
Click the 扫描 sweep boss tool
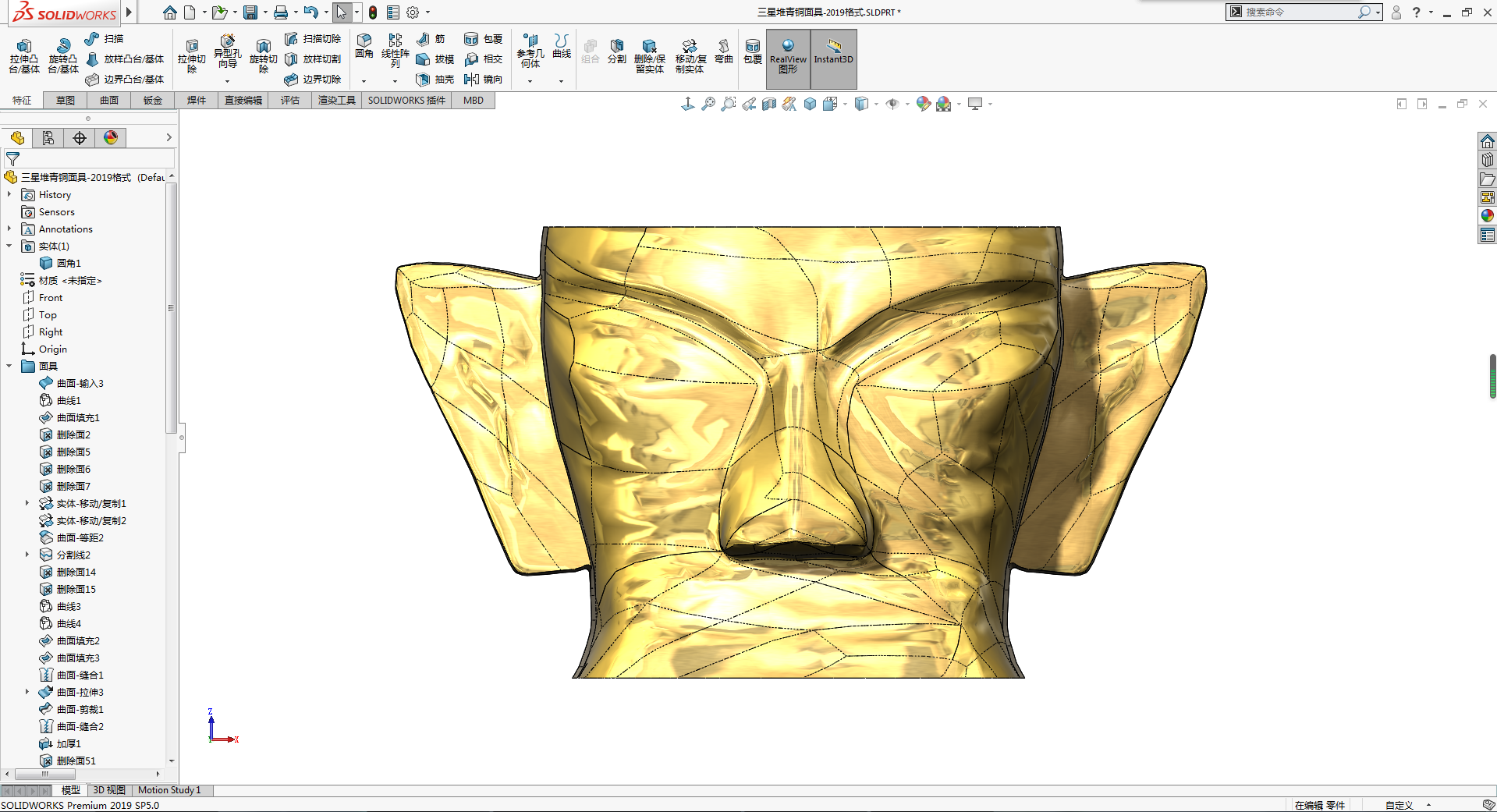[x=104, y=38]
